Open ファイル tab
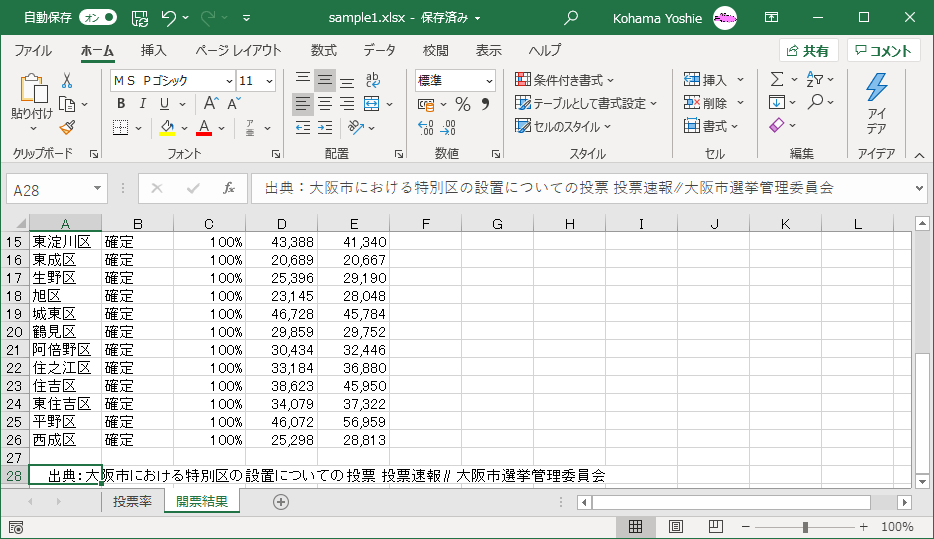Viewport: 934px width, 539px height. (x=33, y=51)
